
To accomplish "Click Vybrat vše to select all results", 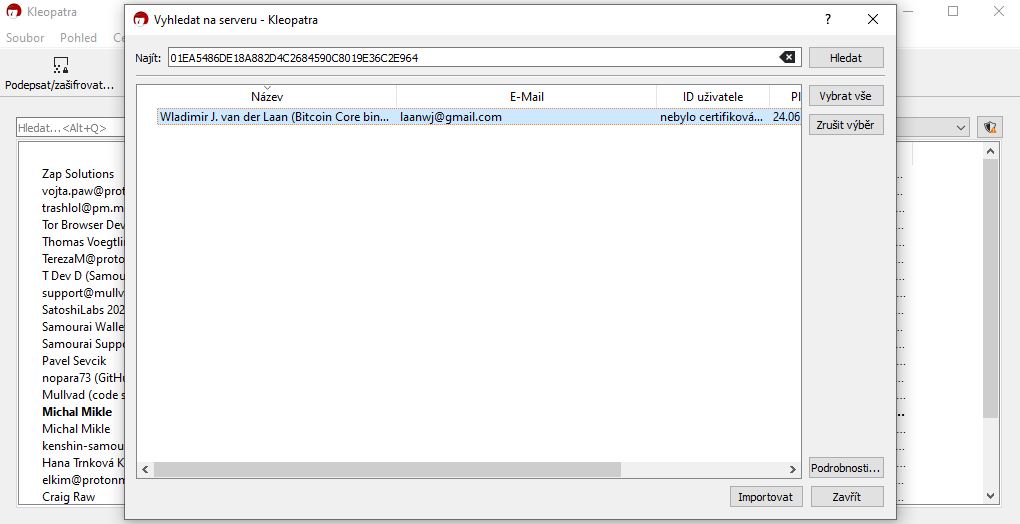I will (845, 96).
